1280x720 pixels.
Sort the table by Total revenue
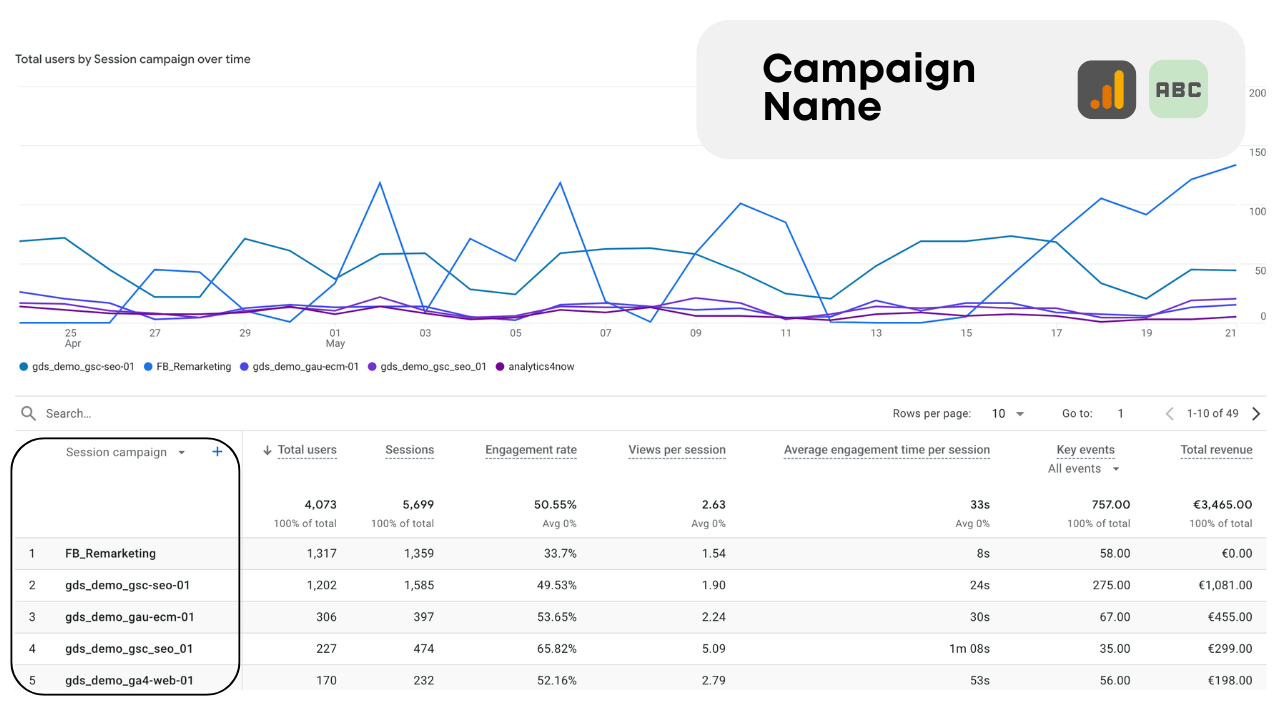point(1216,449)
